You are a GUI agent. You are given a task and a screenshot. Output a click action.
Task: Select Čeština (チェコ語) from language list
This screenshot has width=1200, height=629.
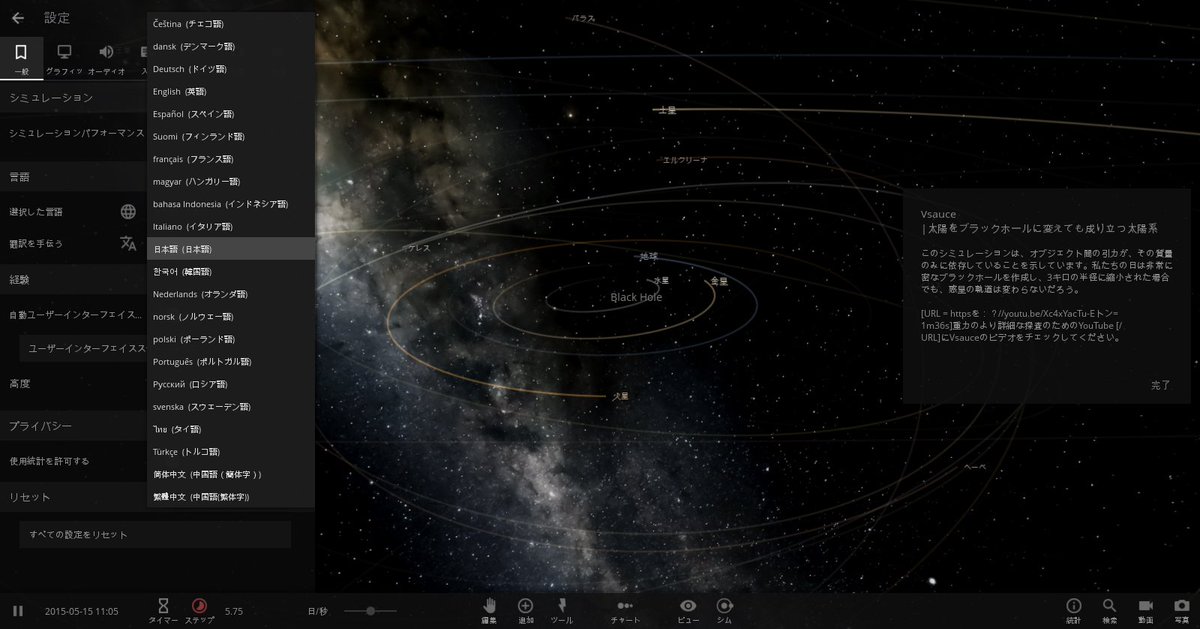pos(231,23)
